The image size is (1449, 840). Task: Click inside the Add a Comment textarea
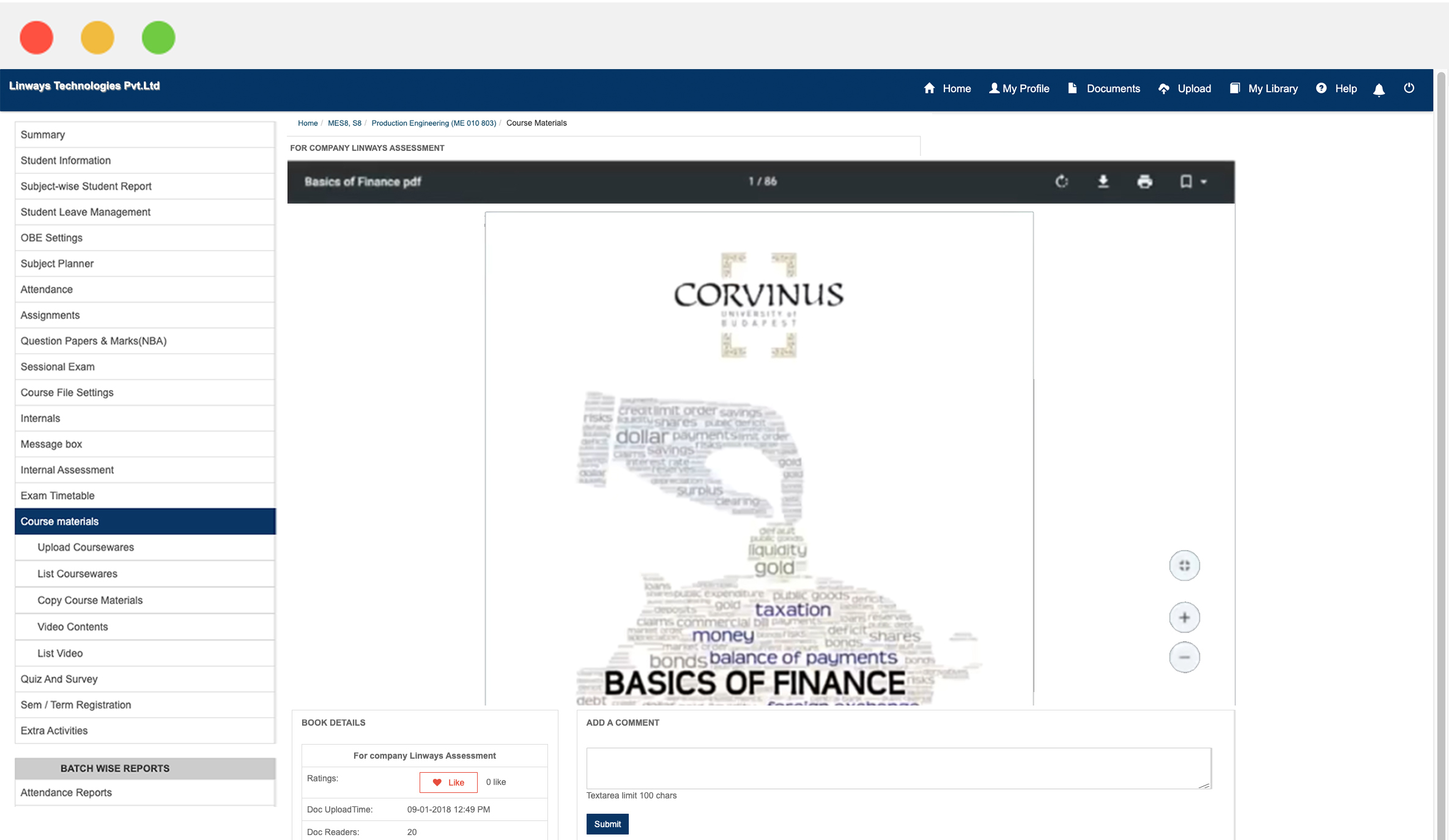[x=899, y=768]
